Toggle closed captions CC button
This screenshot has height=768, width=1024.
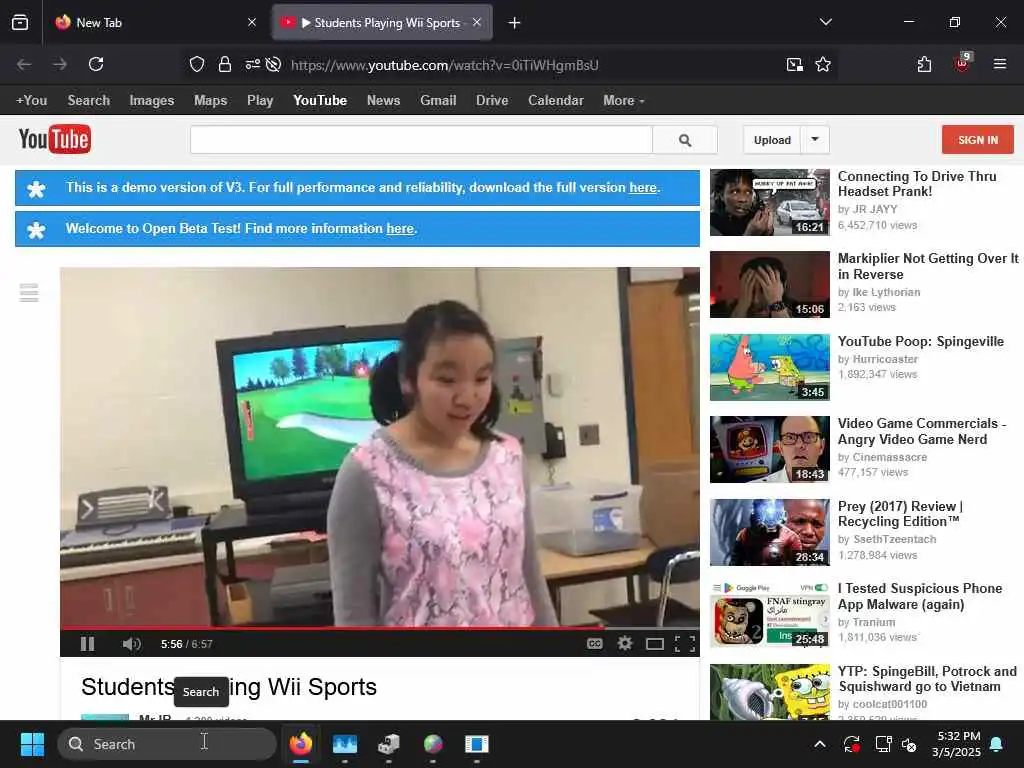(594, 644)
